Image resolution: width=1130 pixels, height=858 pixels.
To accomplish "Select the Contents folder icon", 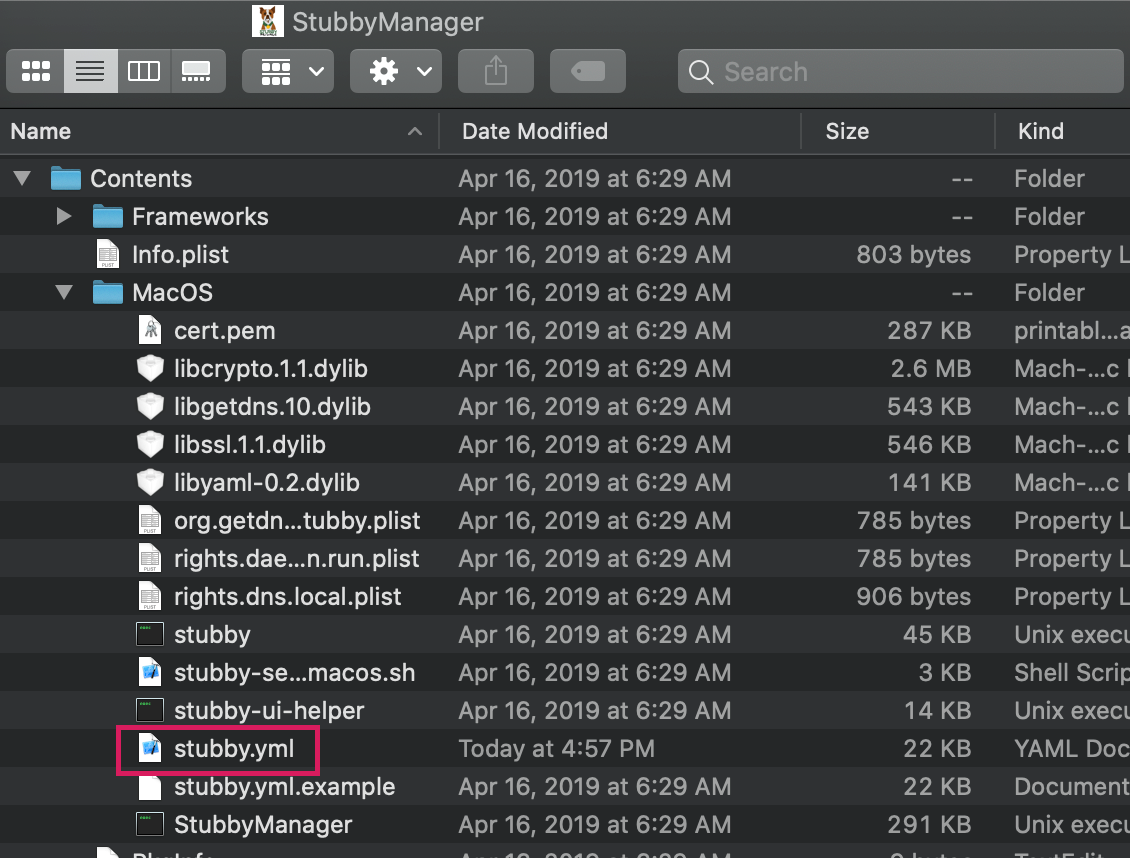I will (66, 178).
